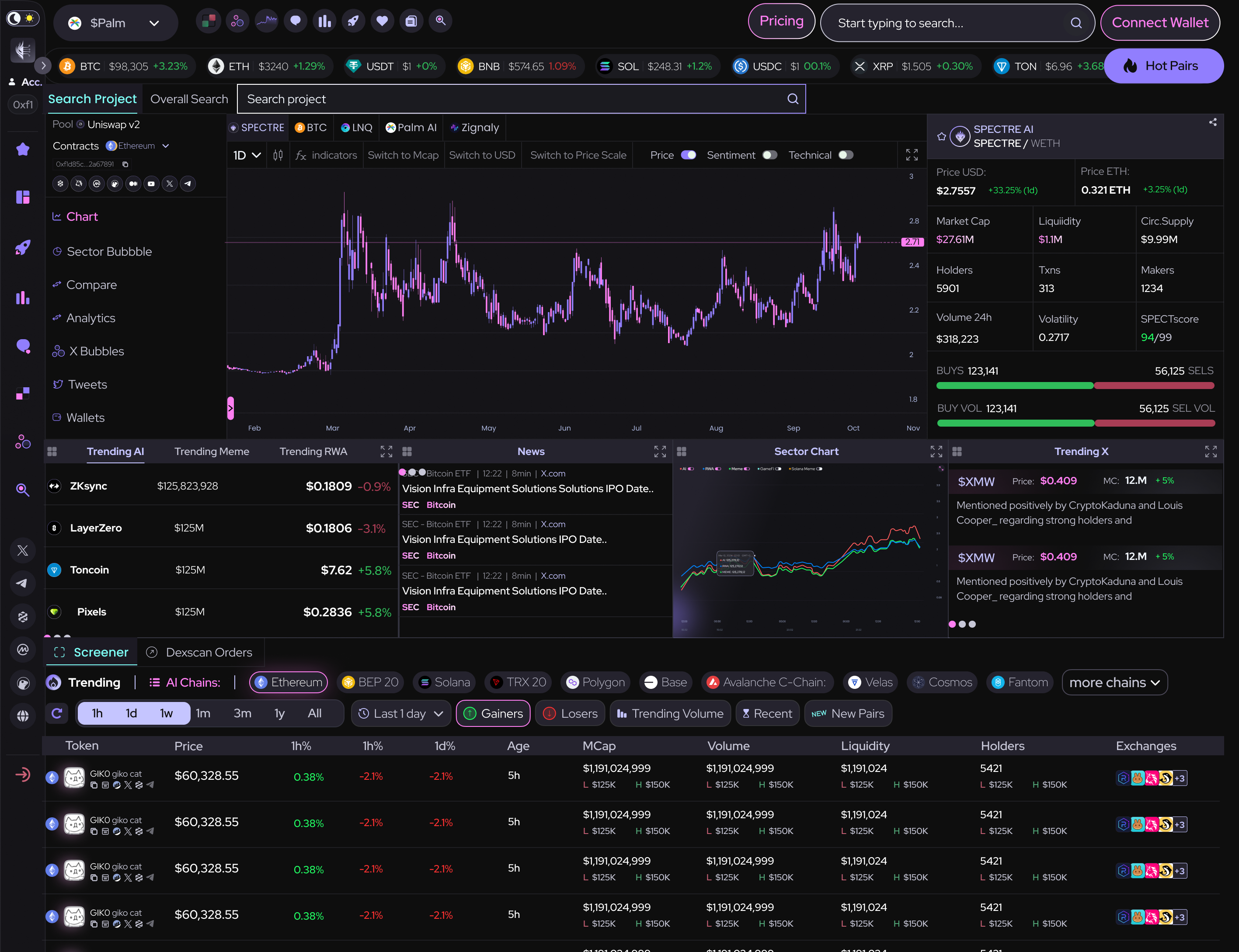Enable the Sentiment toggle
The width and height of the screenshot is (1239, 952).
[x=770, y=155]
